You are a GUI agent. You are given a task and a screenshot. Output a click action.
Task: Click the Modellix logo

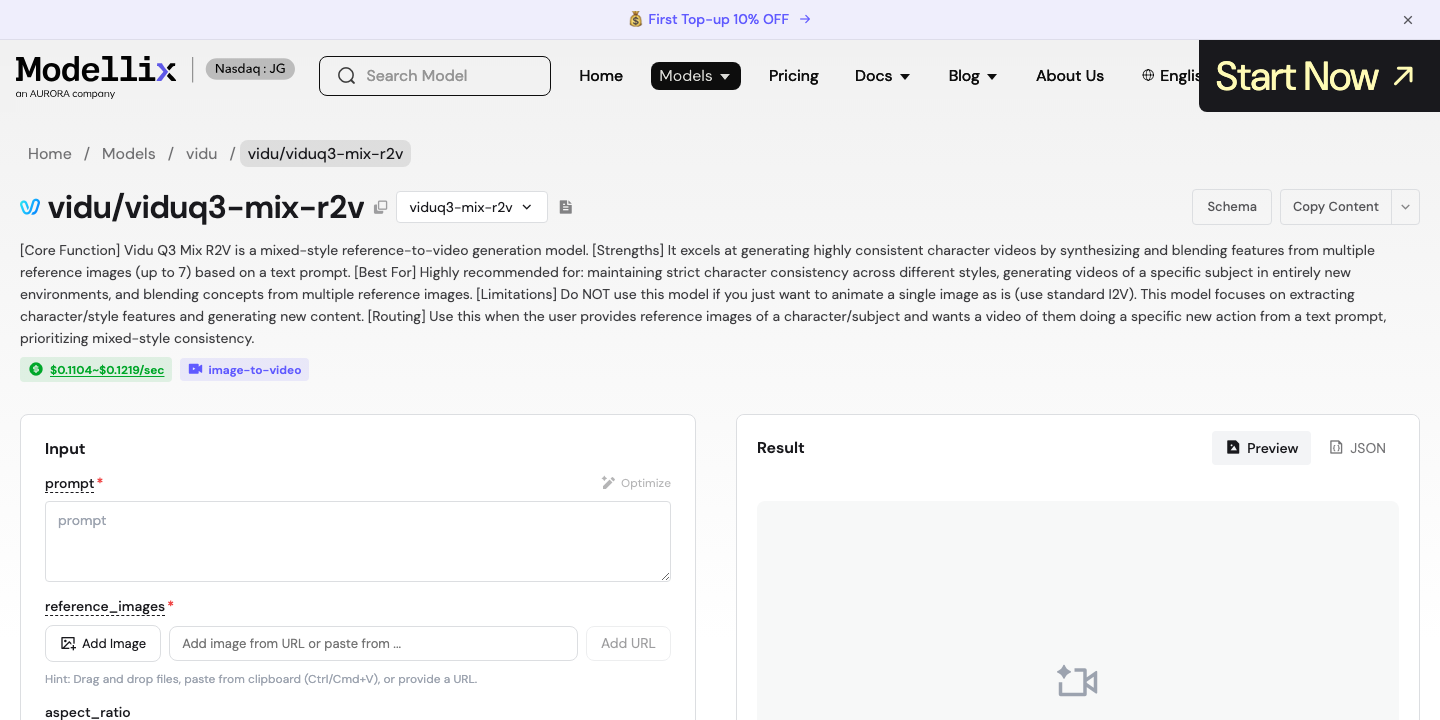(96, 76)
